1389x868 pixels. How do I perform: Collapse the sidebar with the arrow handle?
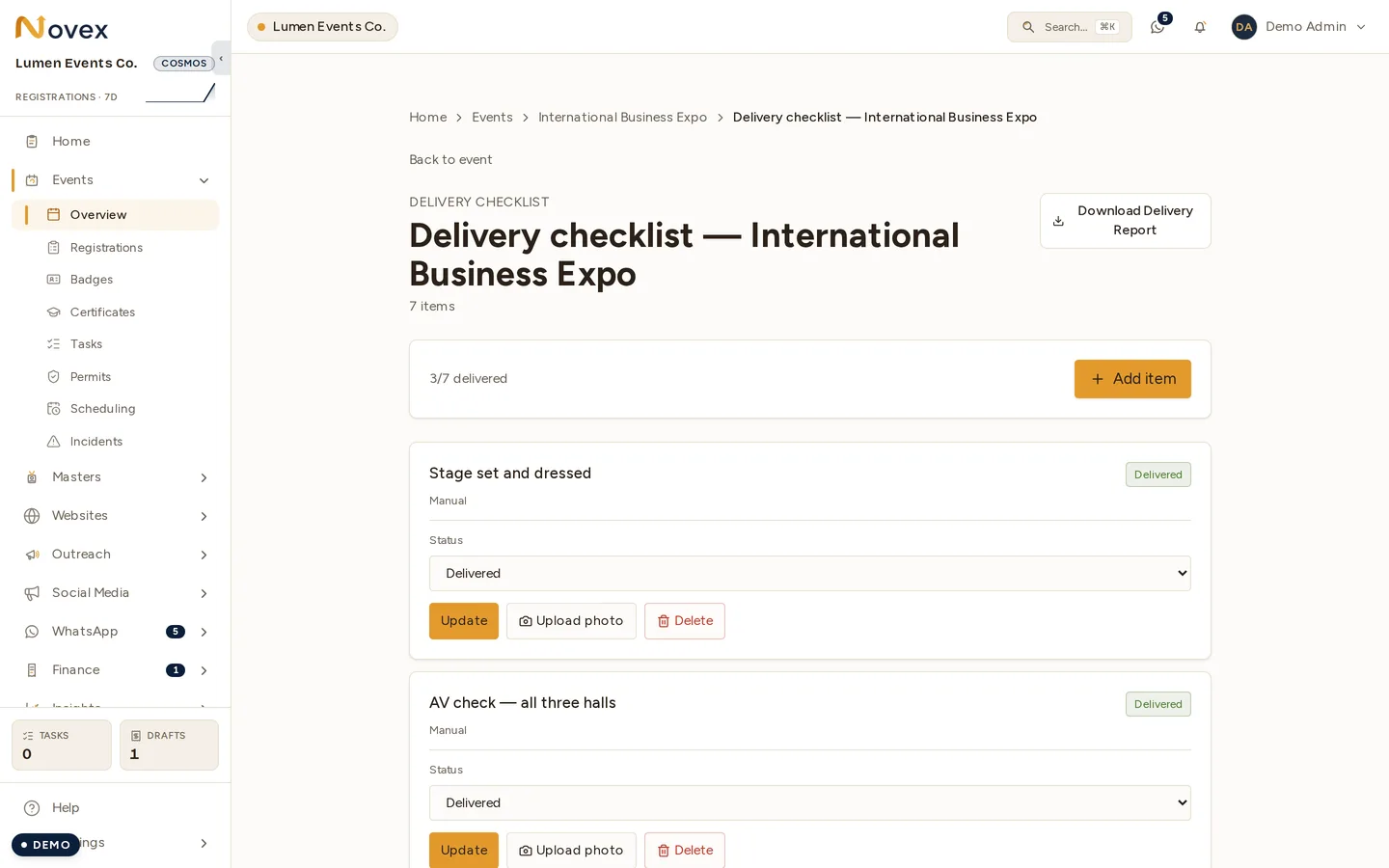click(x=221, y=58)
